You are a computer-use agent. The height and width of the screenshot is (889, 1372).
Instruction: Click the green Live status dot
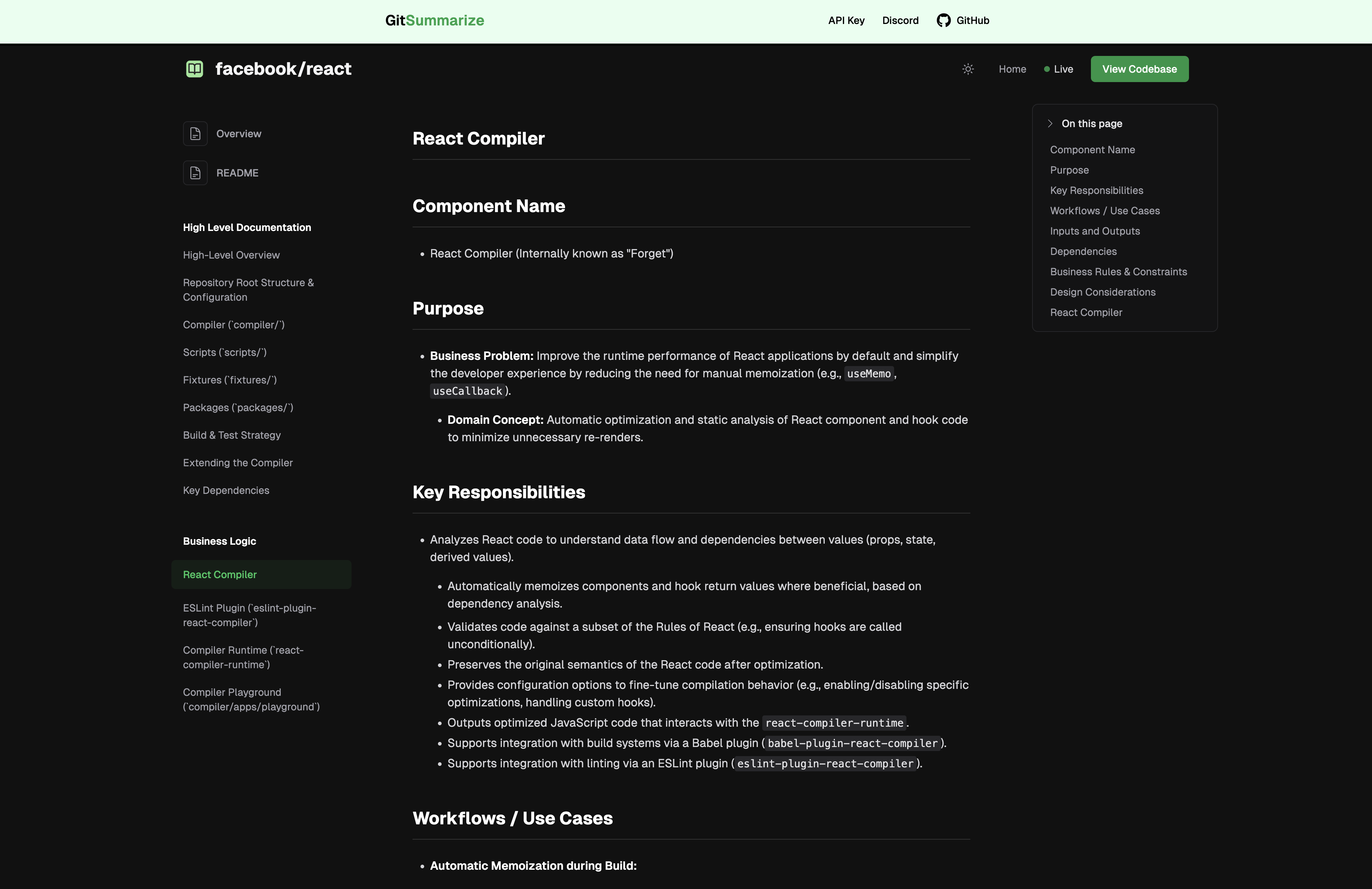click(1046, 69)
